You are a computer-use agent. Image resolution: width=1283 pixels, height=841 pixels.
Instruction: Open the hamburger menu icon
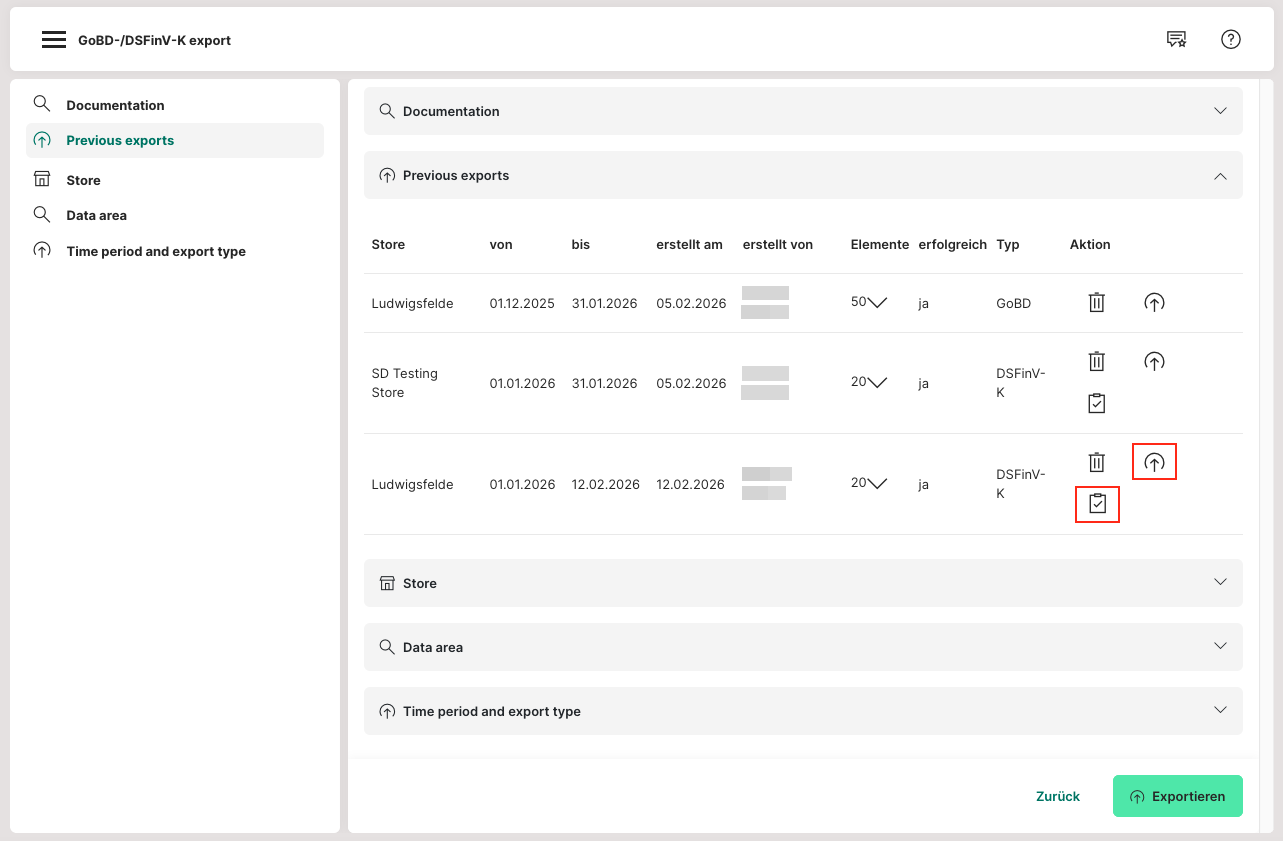pyautogui.click(x=54, y=40)
